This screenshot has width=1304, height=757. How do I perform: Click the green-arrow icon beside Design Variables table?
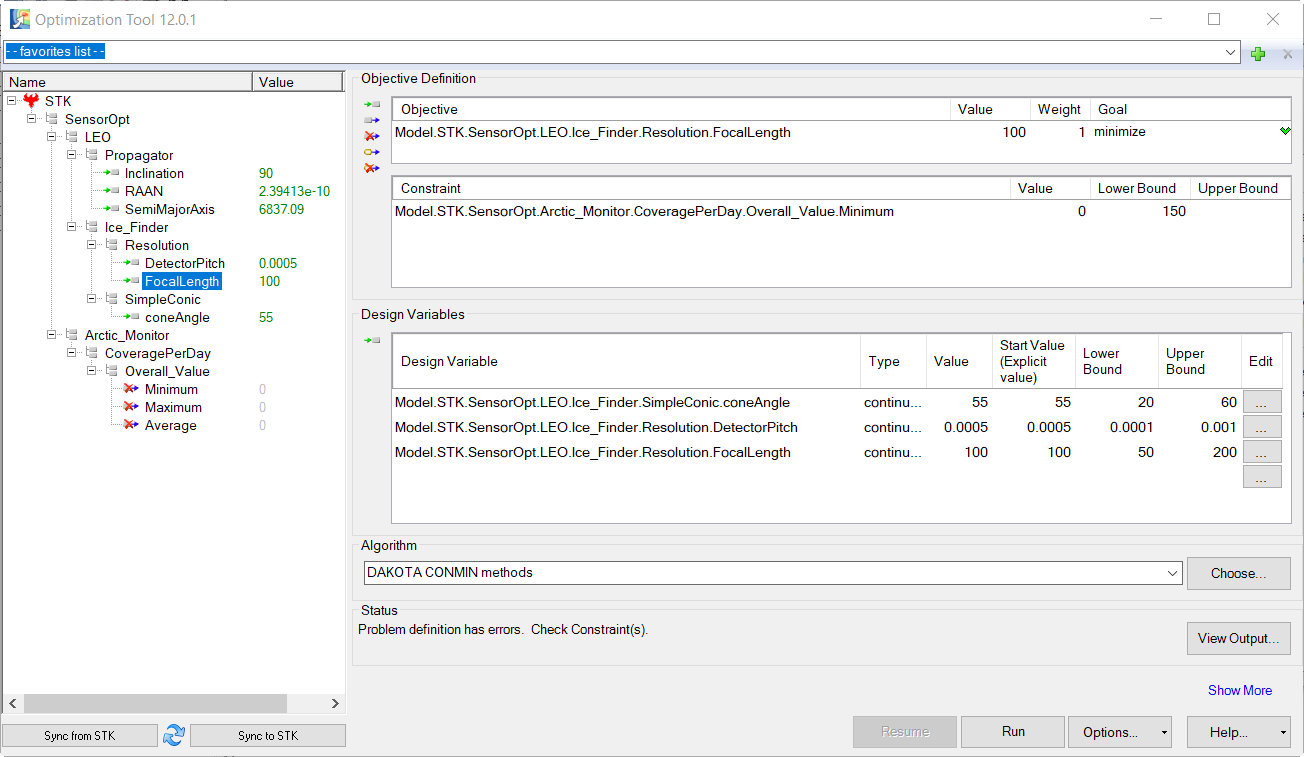(372, 341)
